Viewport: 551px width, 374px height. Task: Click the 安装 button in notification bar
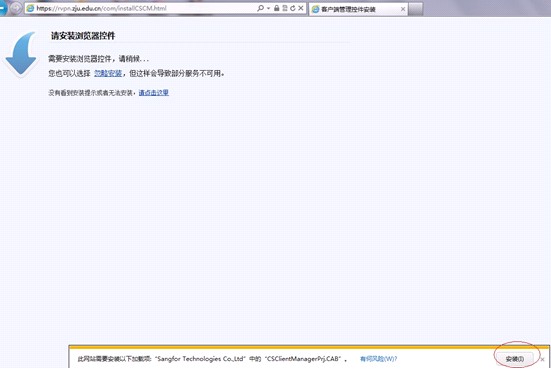[515, 359]
